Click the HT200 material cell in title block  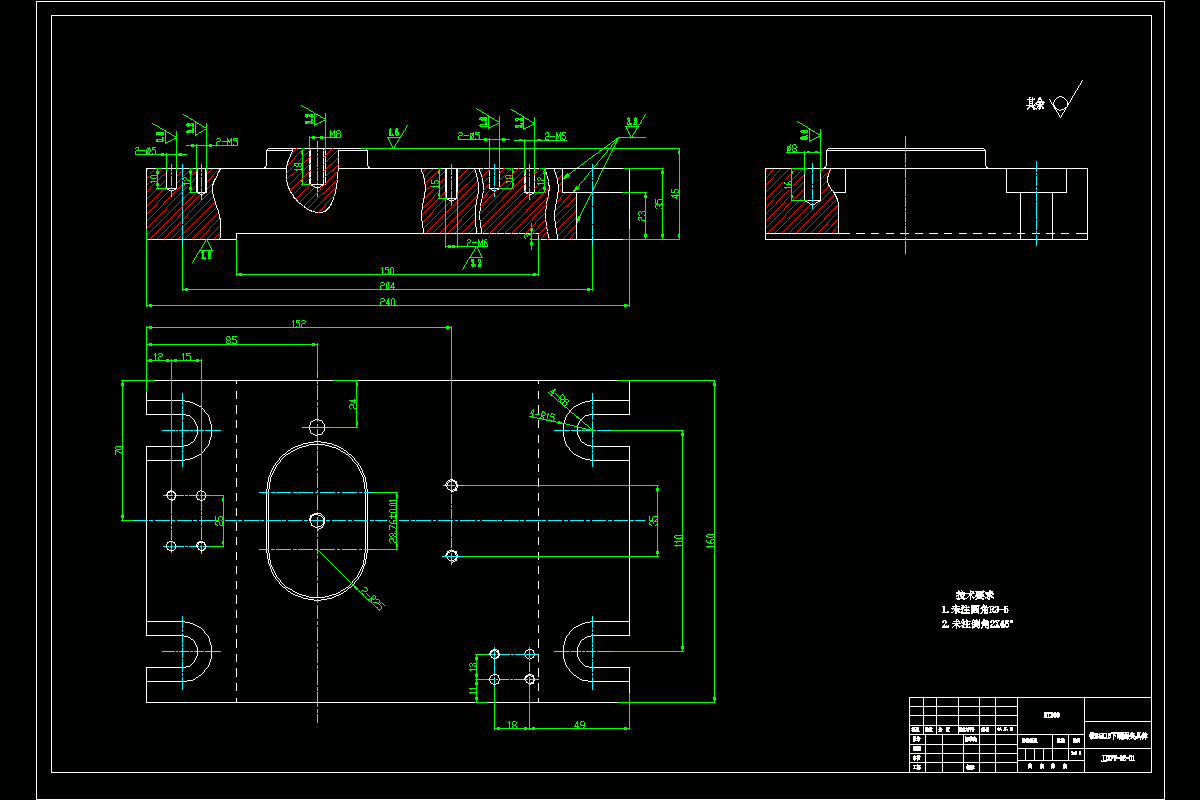click(x=1052, y=714)
